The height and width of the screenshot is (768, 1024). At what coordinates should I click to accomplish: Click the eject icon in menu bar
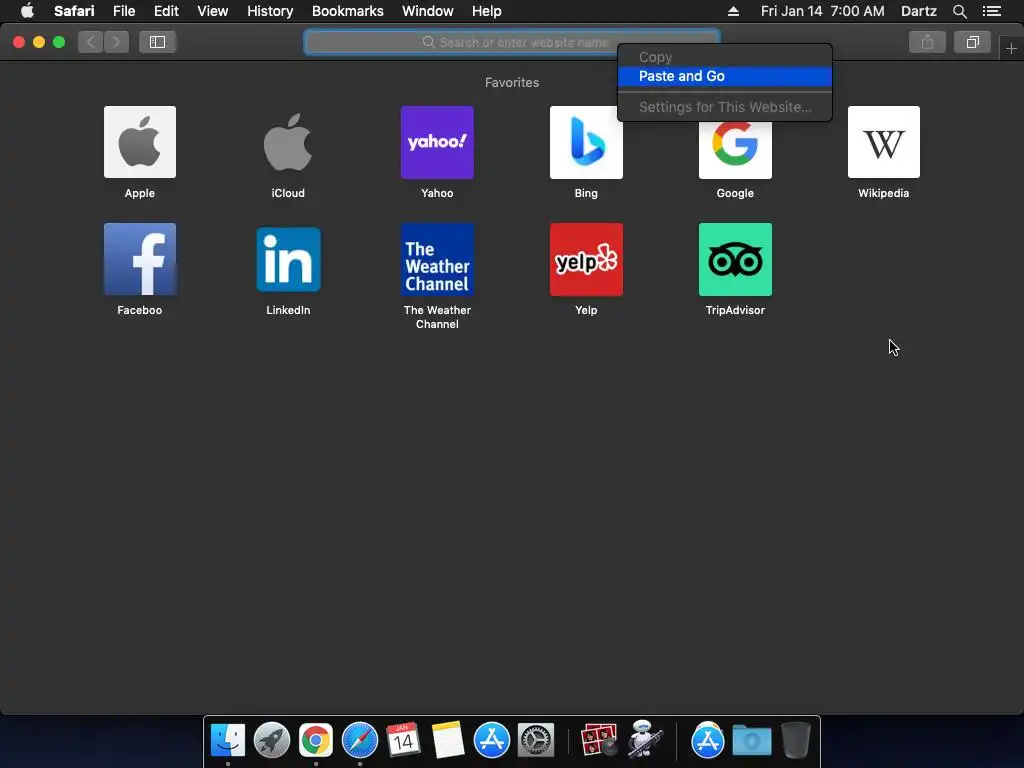[x=733, y=11]
